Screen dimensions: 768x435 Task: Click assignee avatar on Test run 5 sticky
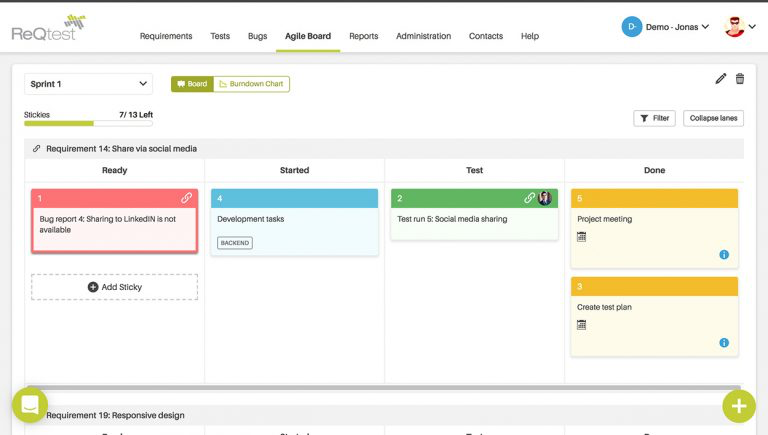(545, 198)
